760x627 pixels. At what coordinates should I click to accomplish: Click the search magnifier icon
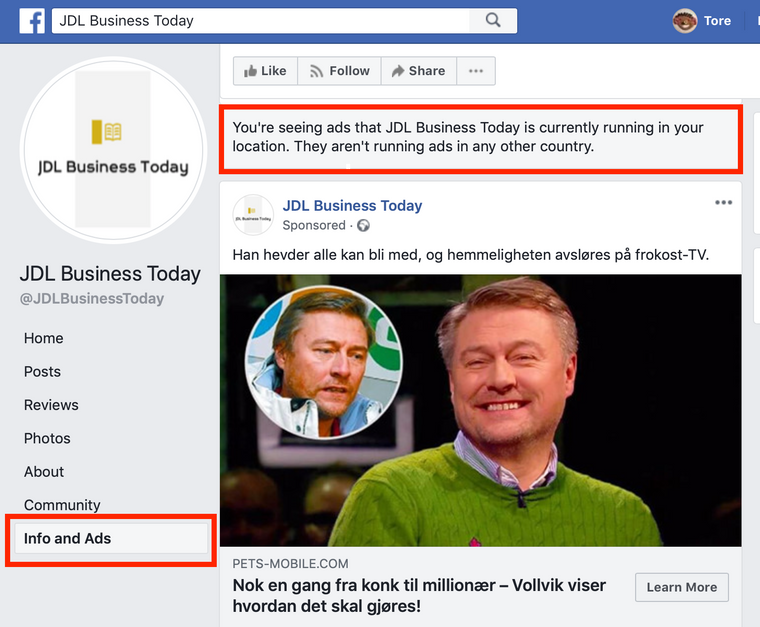(x=493, y=20)
